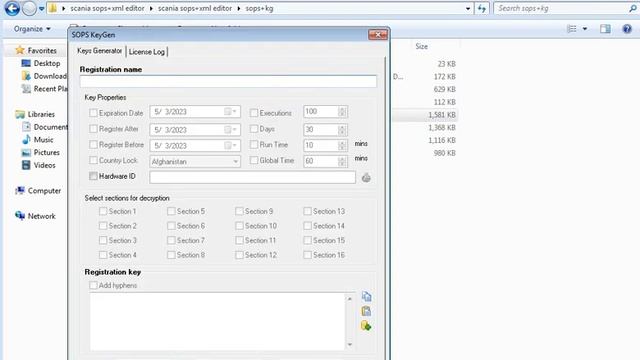Switch to License Log tab
The width and height of the screenshot is (640, 360).
point(147,52)
